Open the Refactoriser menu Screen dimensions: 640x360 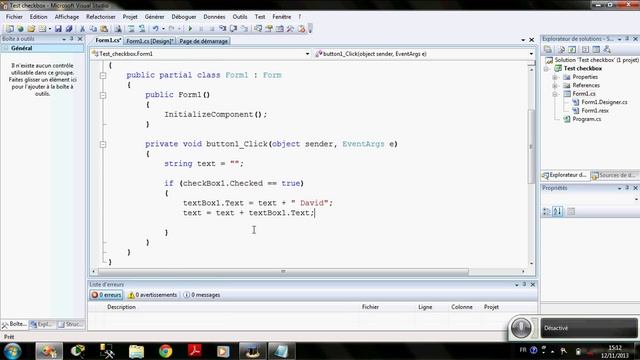[101, 17]
